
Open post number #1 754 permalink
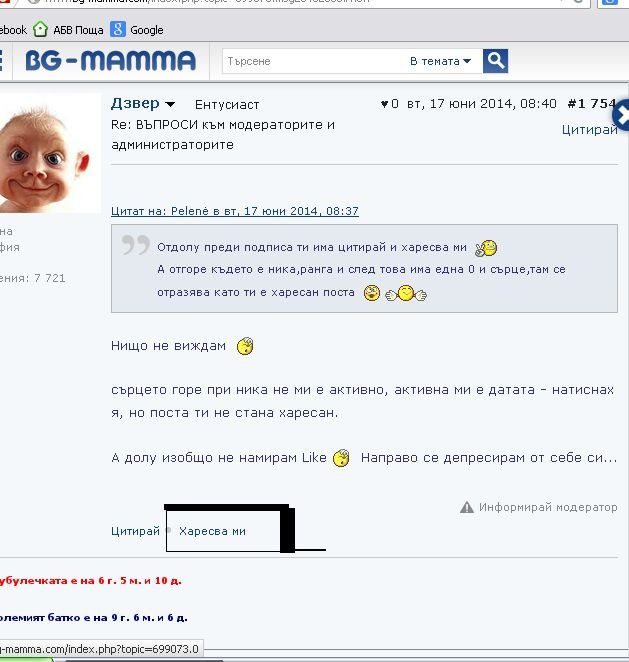click(591, 104)
